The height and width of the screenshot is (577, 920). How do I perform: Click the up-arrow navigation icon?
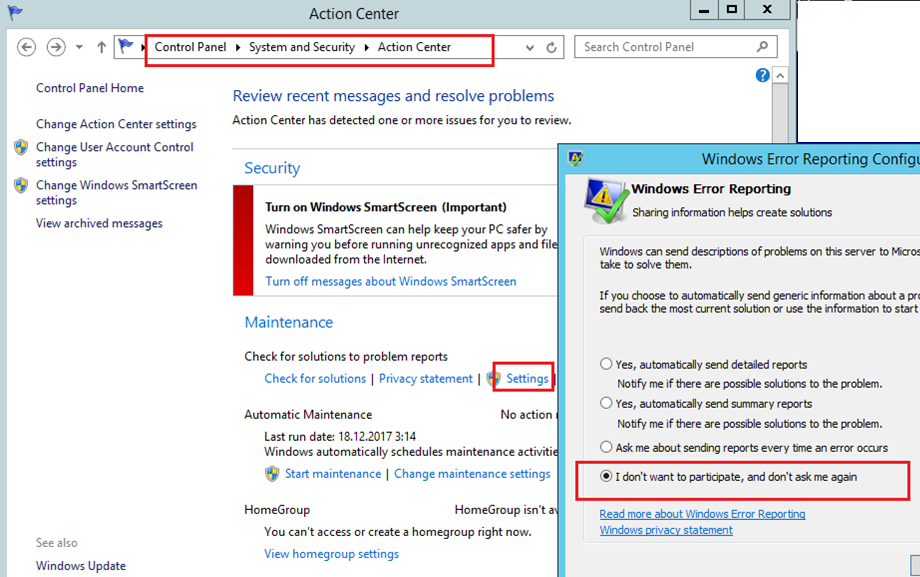[x=101, y=46]
